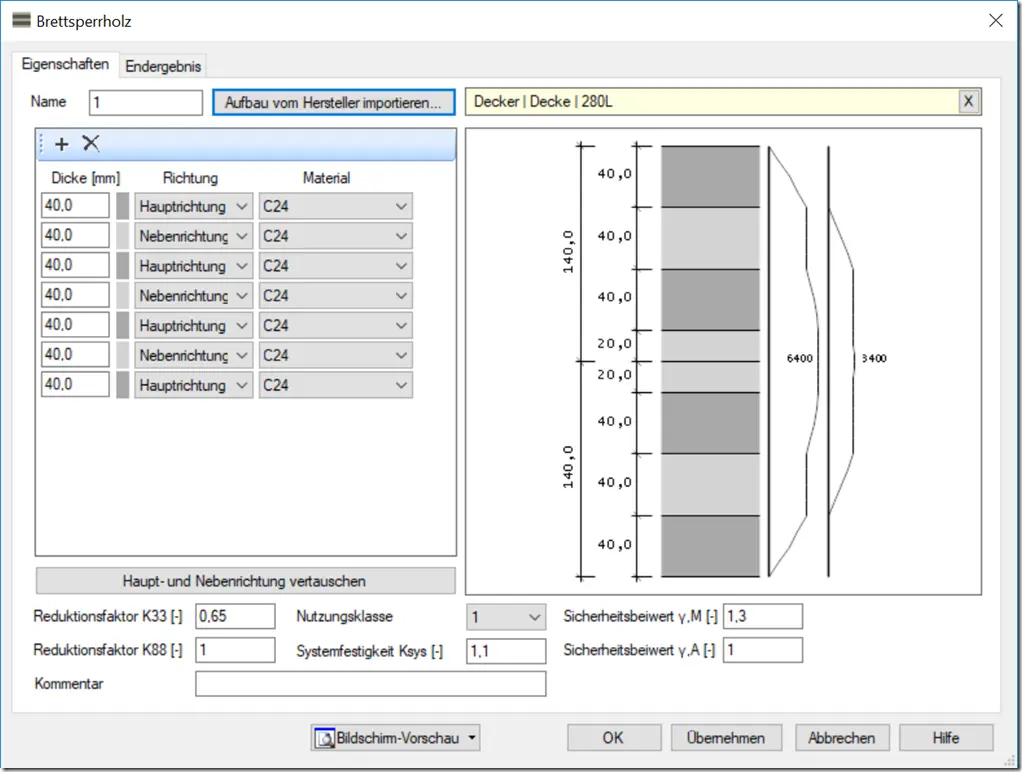Screen dimensions: 1022x772
Task: Focus the Sicherheitsbeiwert γ,M field
Action: tap(763, 616)
